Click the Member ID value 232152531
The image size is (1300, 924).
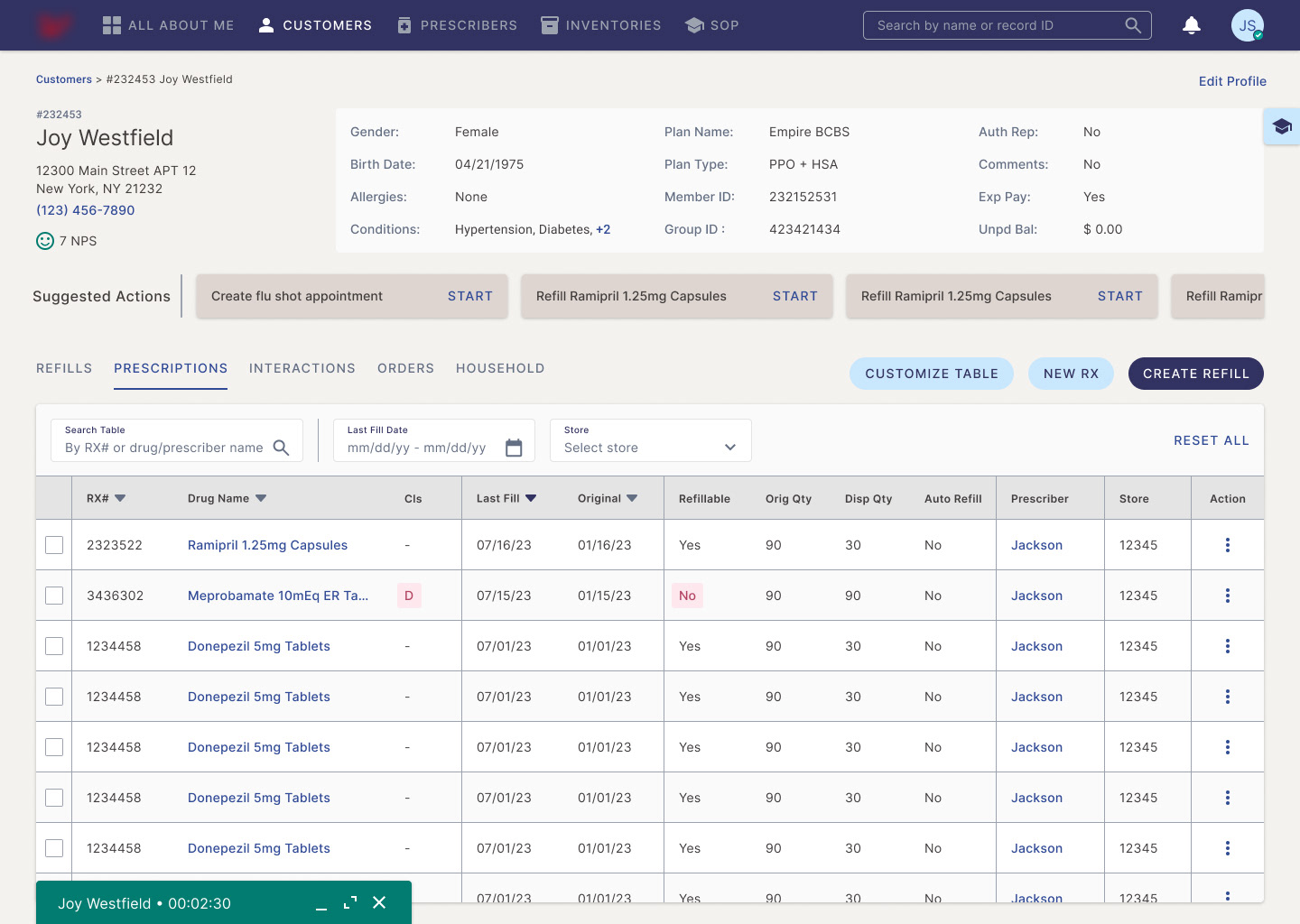coord(803,197)
